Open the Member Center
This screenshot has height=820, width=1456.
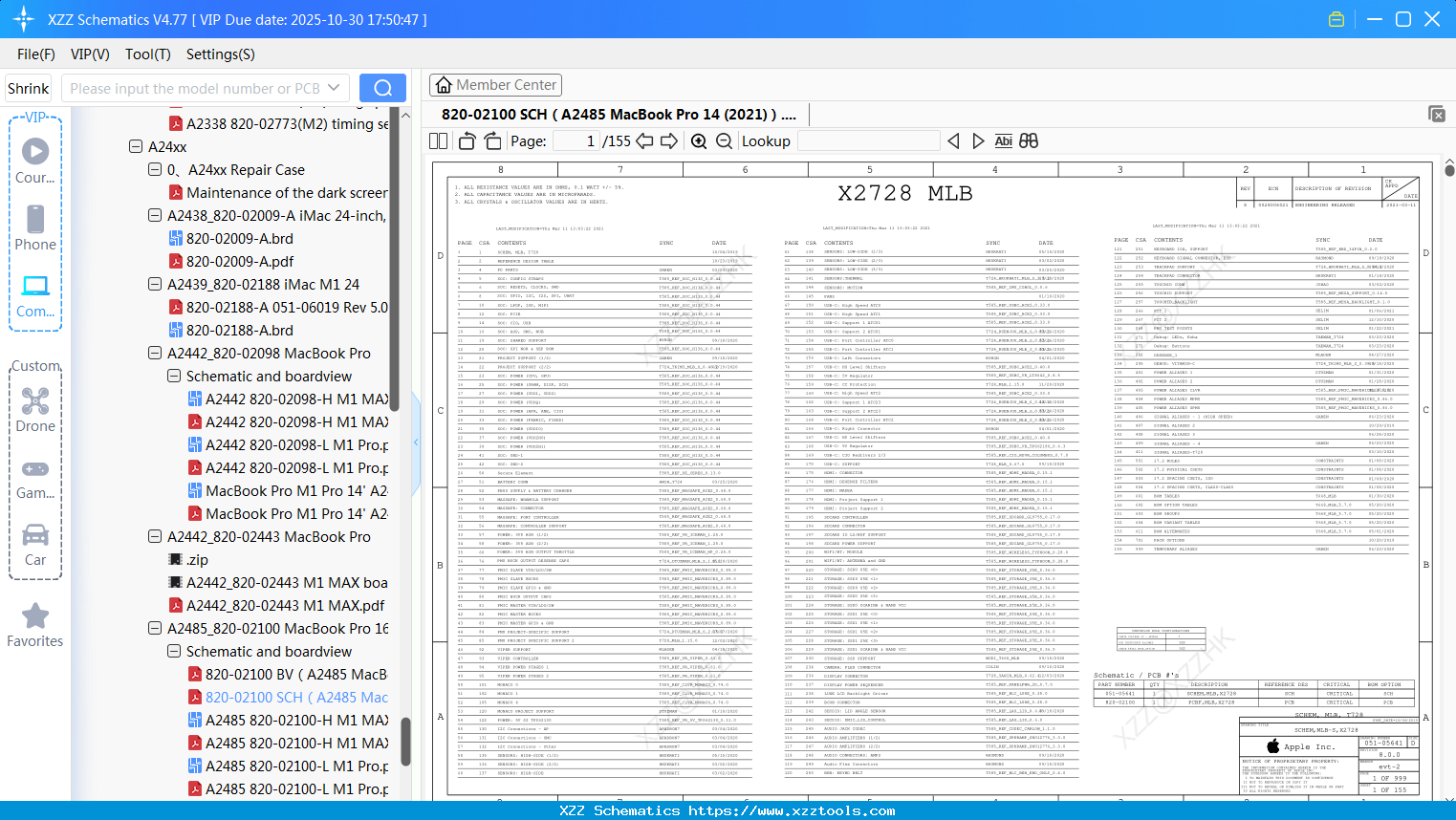(495, 85)
